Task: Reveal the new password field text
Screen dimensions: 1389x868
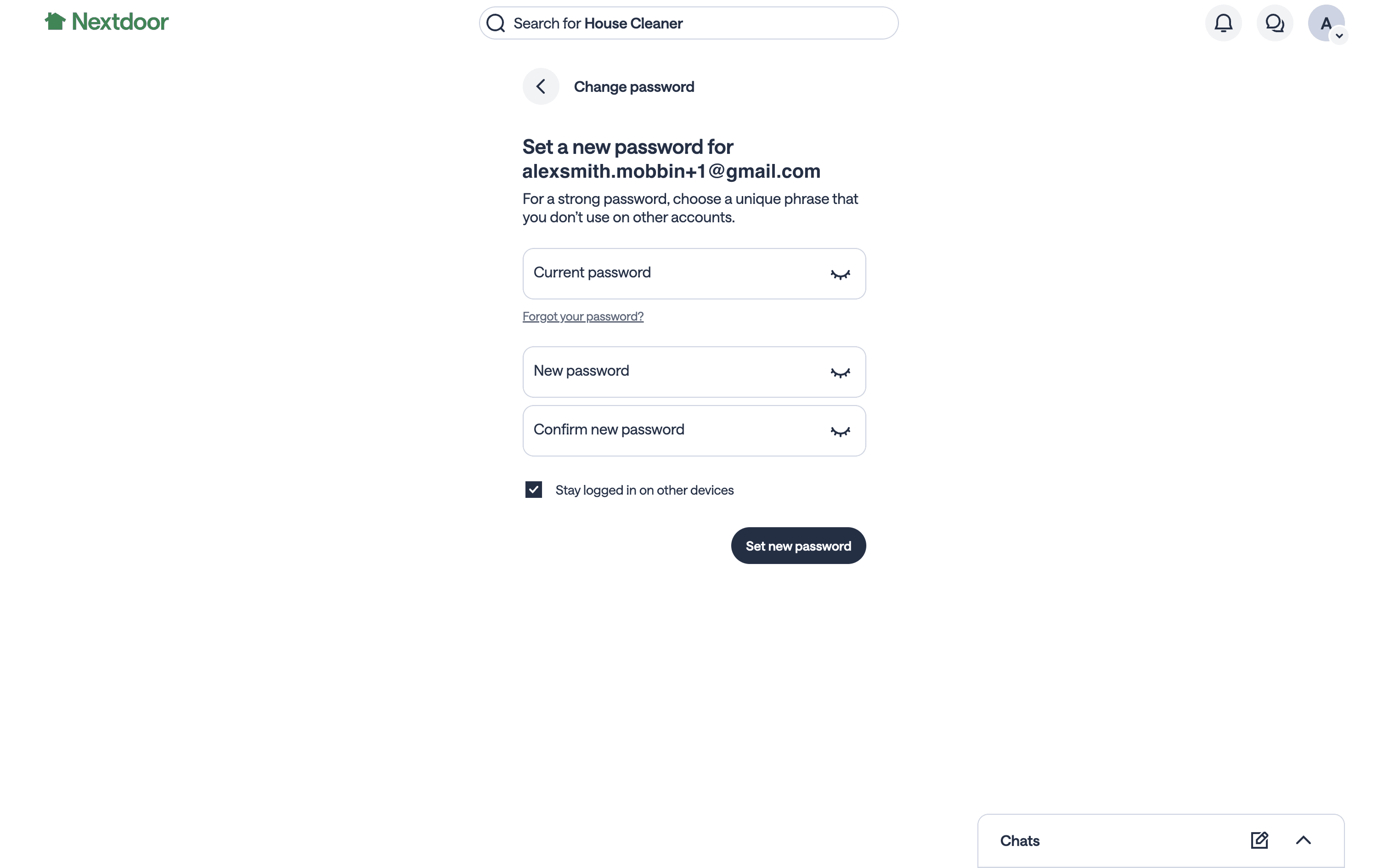Action: click(x=840, y=372)
